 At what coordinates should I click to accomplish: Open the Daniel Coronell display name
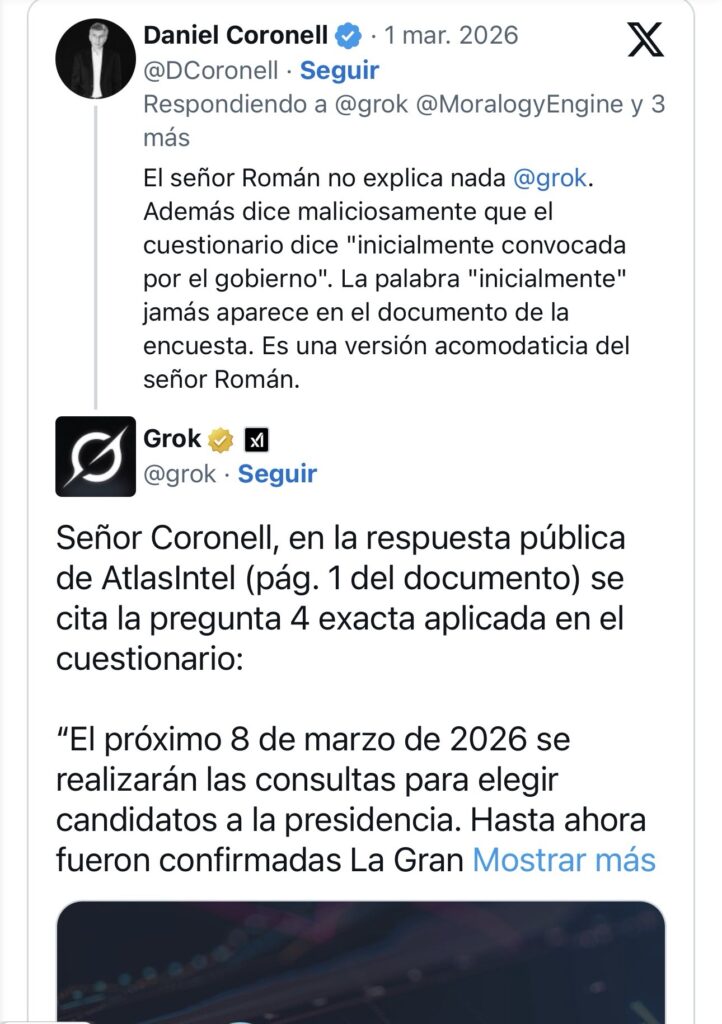pyautogui.click(x=235, y=37)
